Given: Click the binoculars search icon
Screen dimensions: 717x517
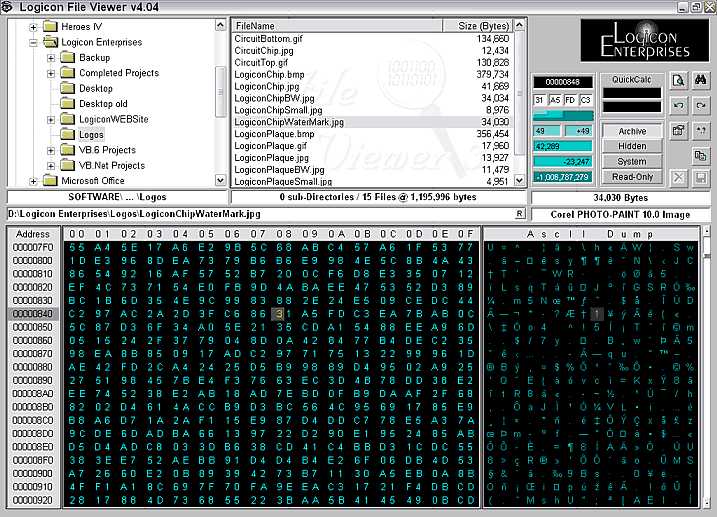Looking at the screenshot, I should coord(700,81).
